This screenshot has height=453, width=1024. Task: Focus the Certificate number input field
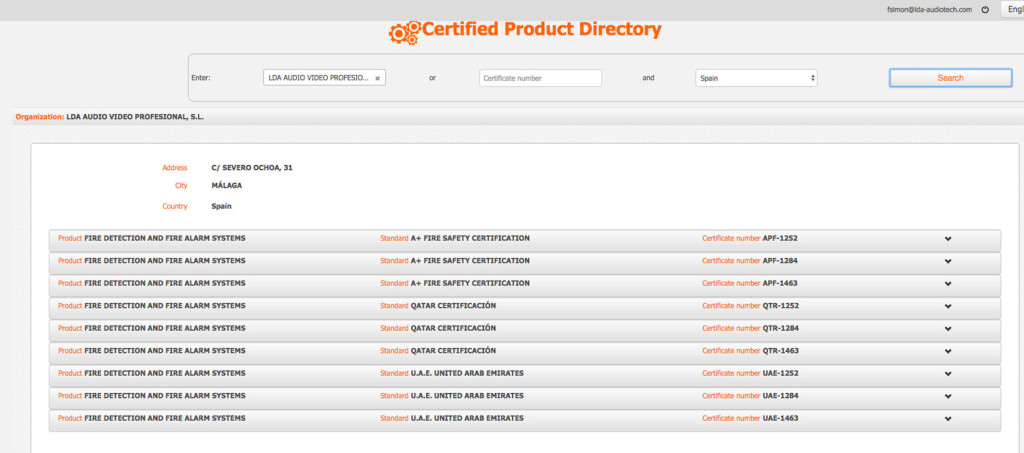click(x=540, y=78)
